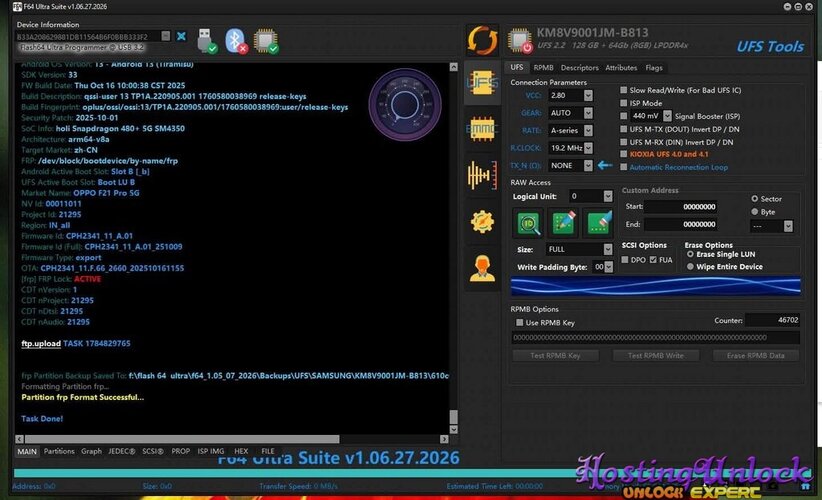The width and height of the screenshot is (822, 500).
Task: Switch to the Flags tab
Action: click(654, 68)
